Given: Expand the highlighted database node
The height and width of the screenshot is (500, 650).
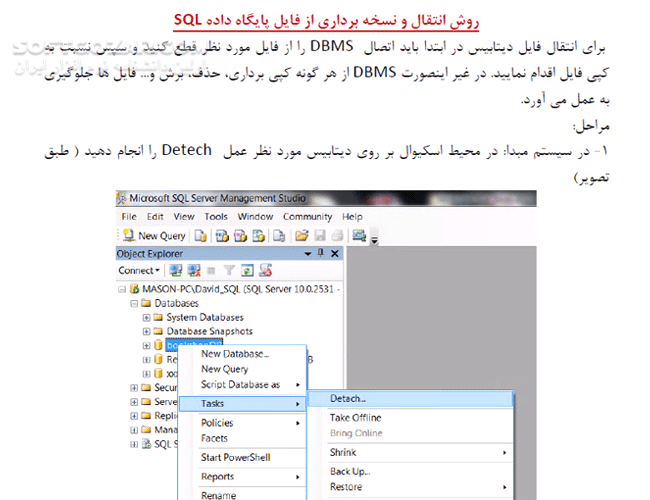Looking at the screenshot, I should pos(146,345).
